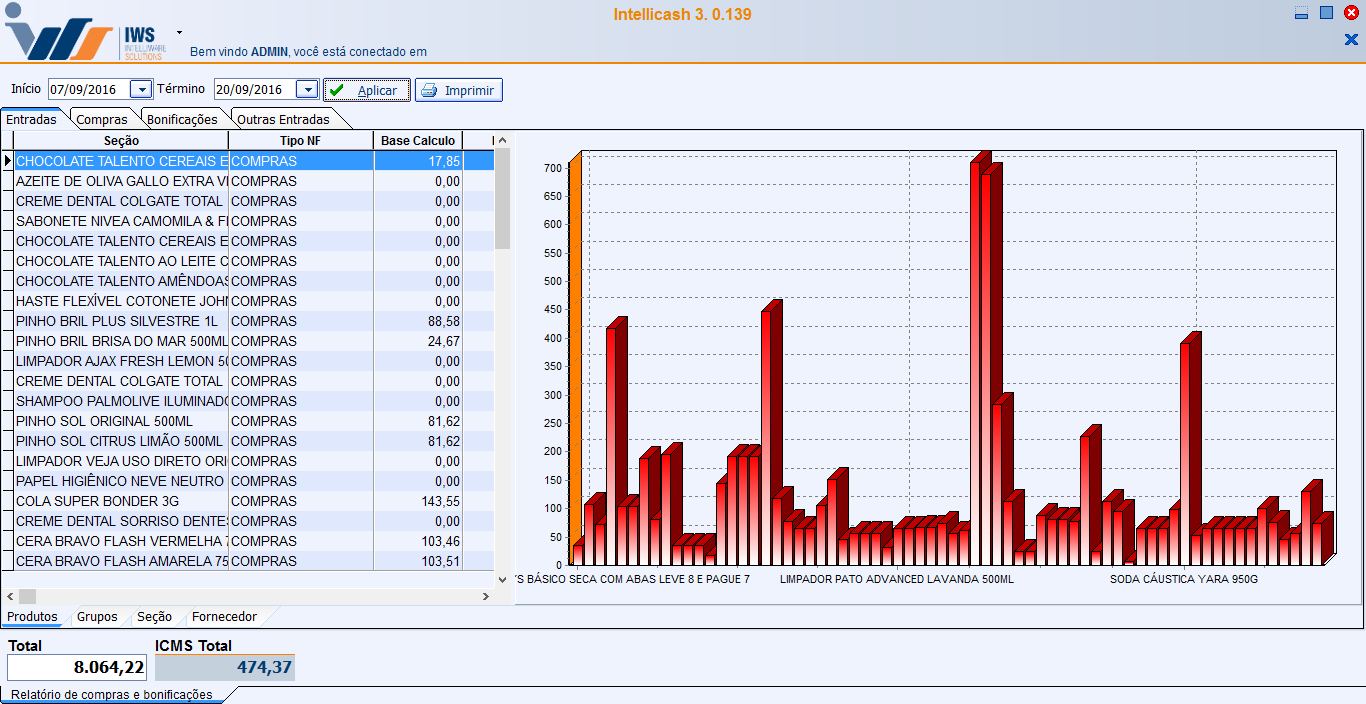Image resolution: width=1366 pixels, height=704 pixels.
Task: Click the 103,51 Base Calculo cell
Action: click(x=418, y=561)
